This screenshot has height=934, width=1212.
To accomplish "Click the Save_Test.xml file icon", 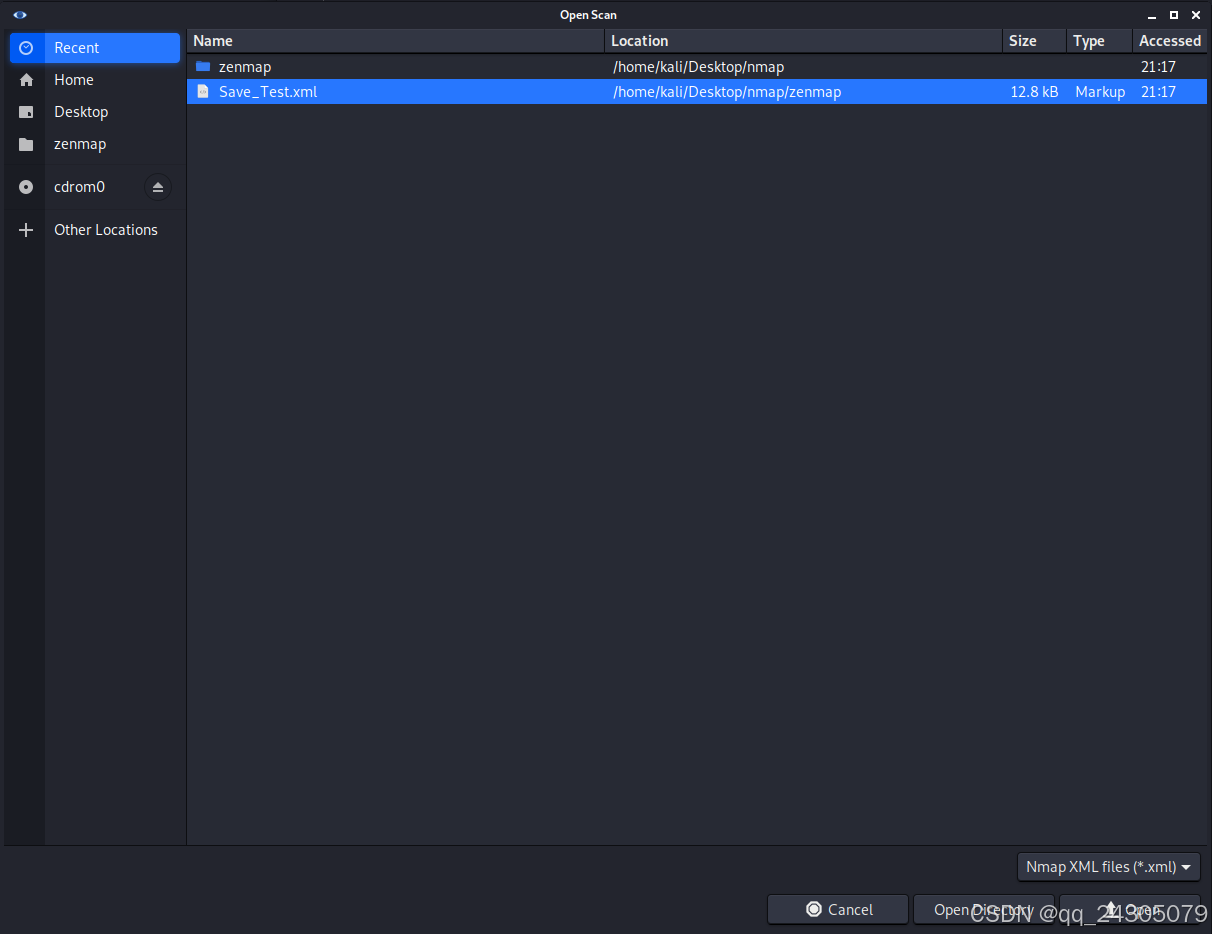I will coord(203,92).
